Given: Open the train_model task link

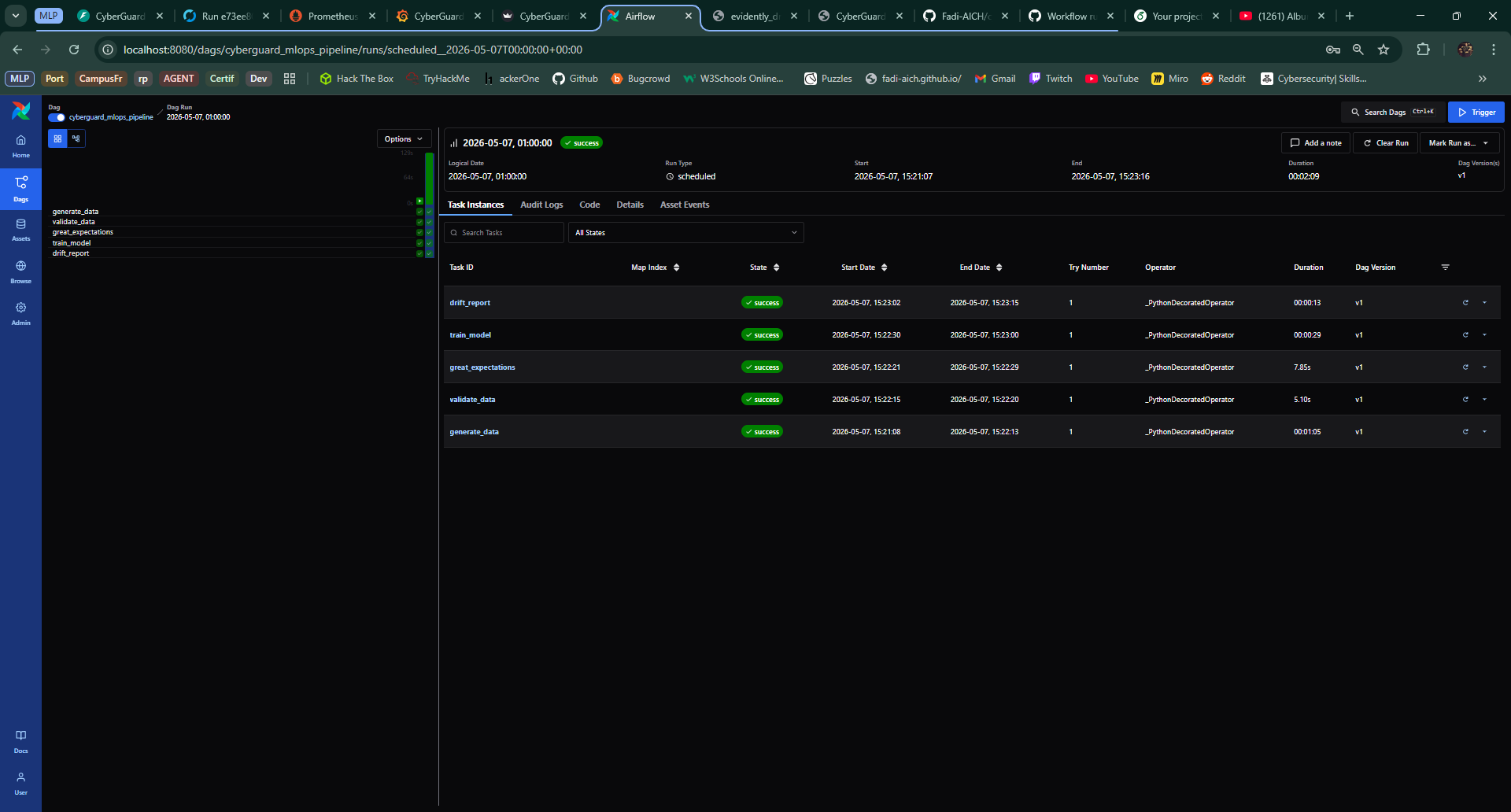Looking at the screenshot, I should (470, 335).
